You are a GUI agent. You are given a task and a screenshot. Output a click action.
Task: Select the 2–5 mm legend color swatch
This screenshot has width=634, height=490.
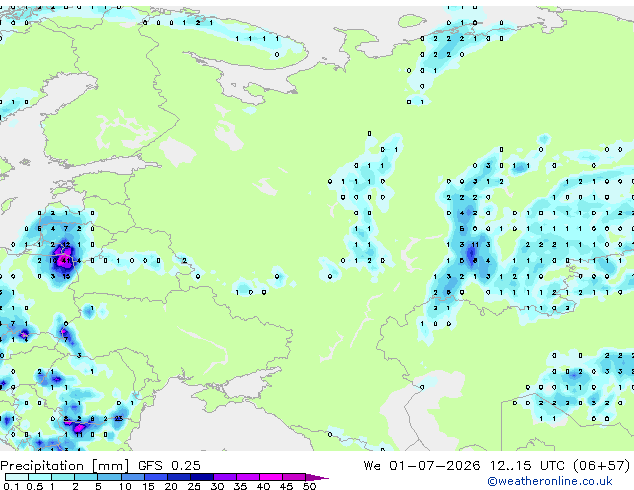[86, 477]
